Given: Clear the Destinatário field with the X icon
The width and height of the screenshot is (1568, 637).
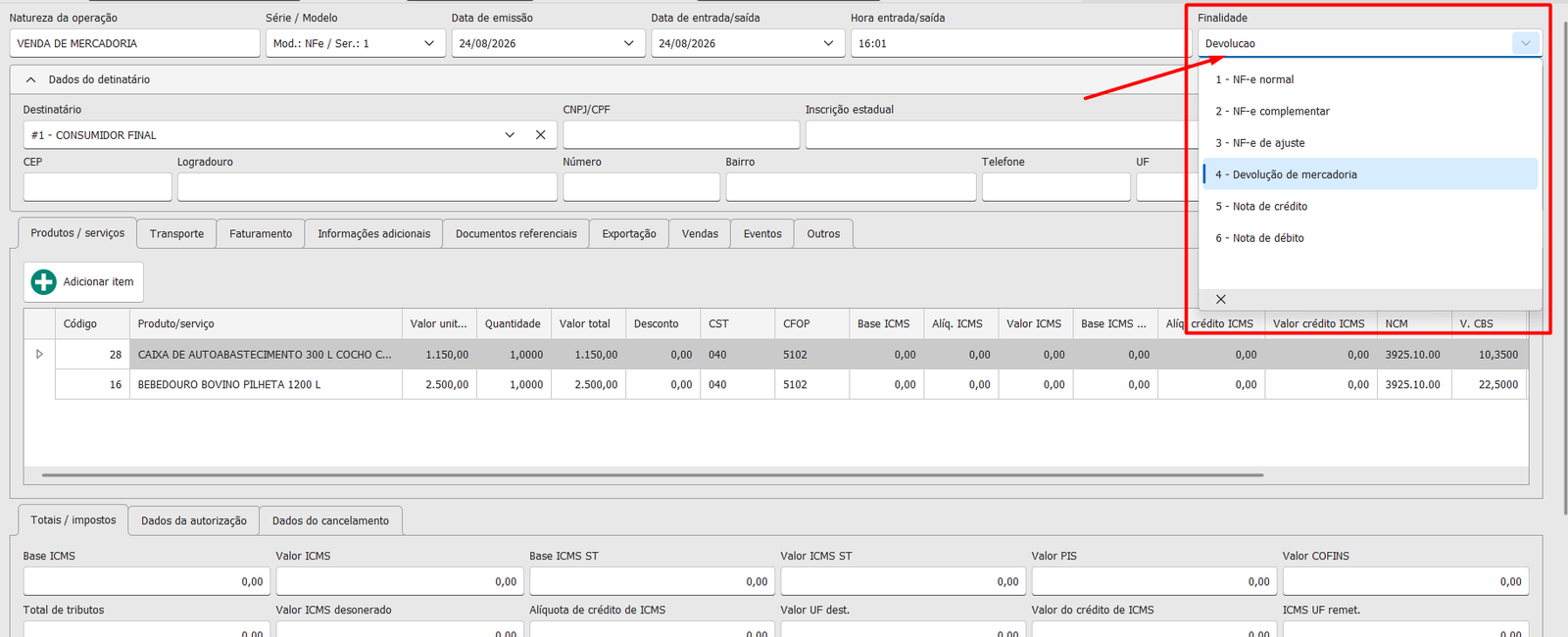Looking at the screenshot, I should point(540,135).
